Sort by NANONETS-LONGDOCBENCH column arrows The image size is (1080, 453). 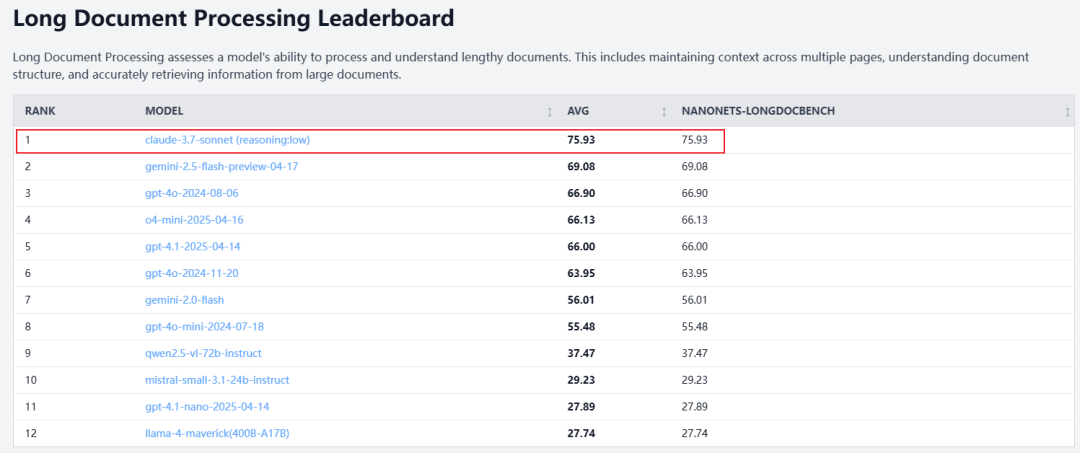coord(1067,112)
